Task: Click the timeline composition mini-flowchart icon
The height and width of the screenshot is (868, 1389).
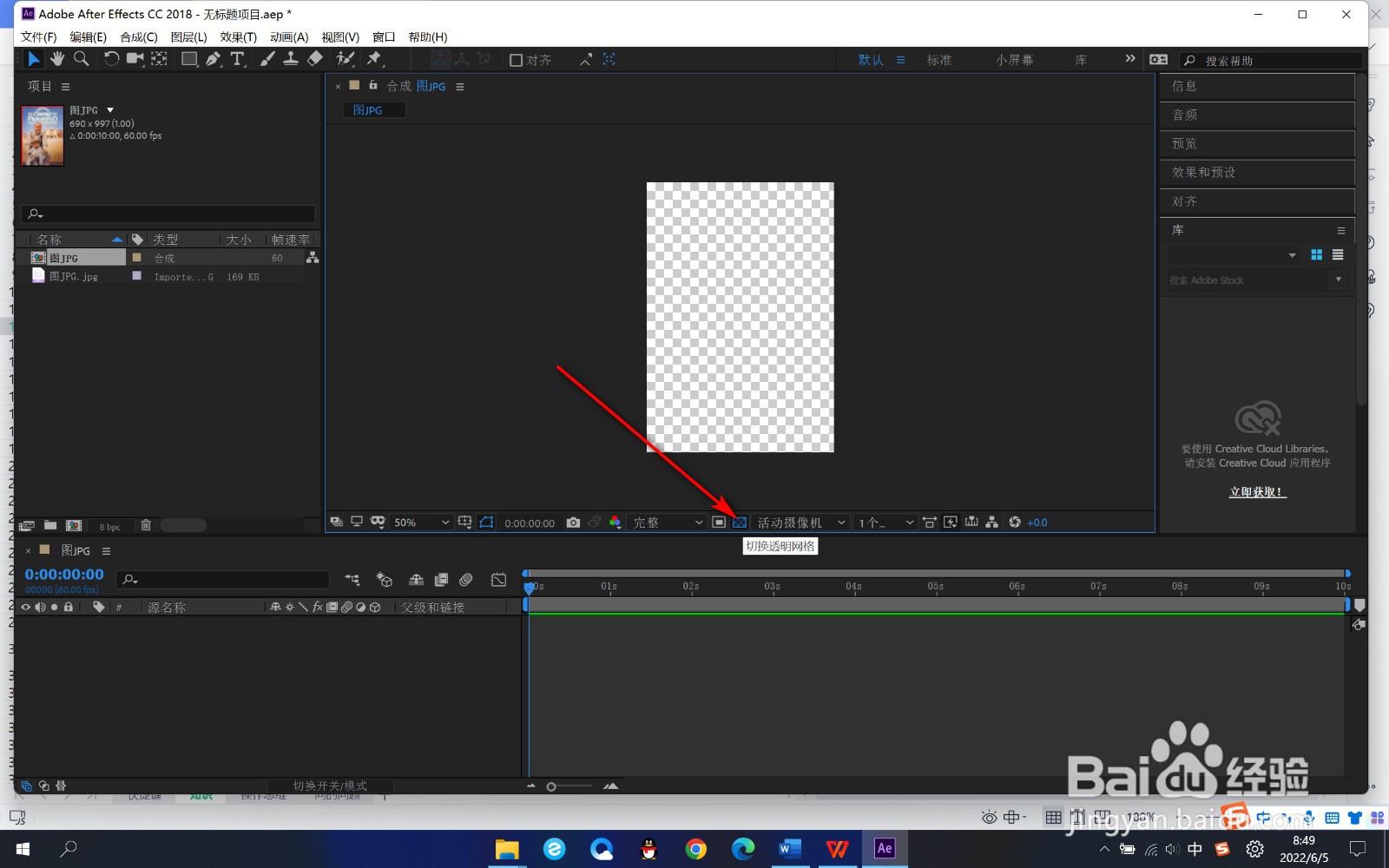Action: (x=352, y=580)
